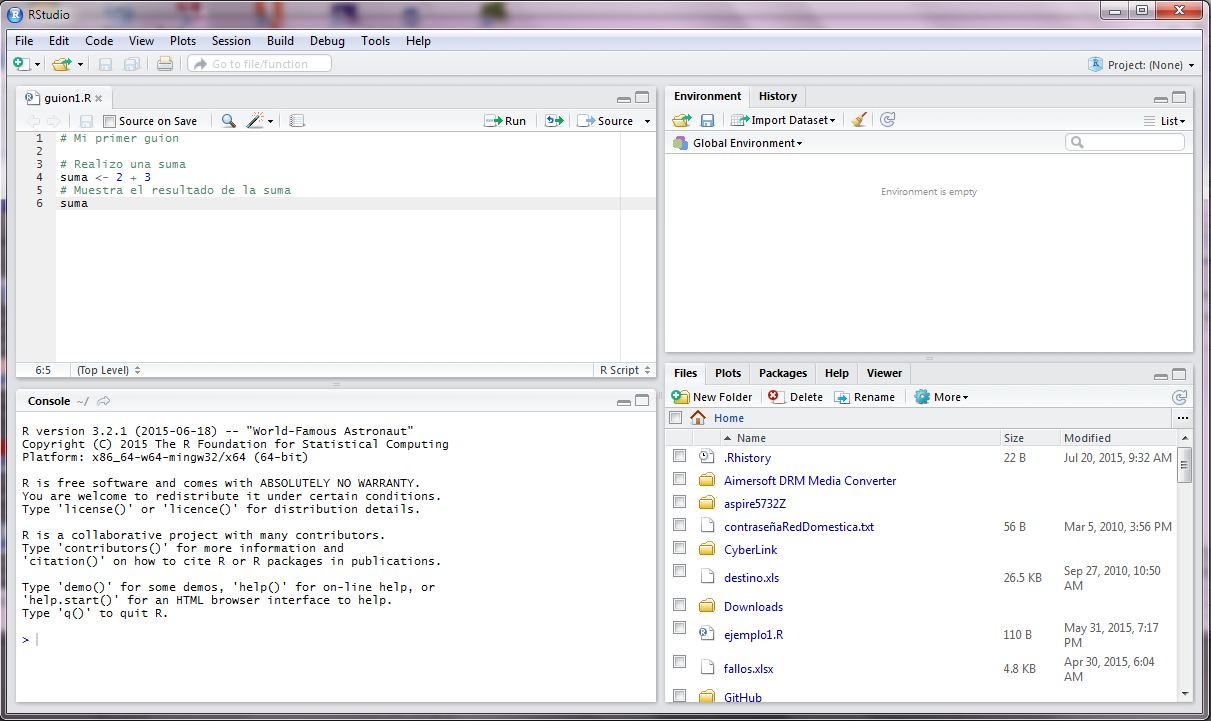Open the Code menu
The height and width of the screenshot is (721, 1211).
pos(99,41)
